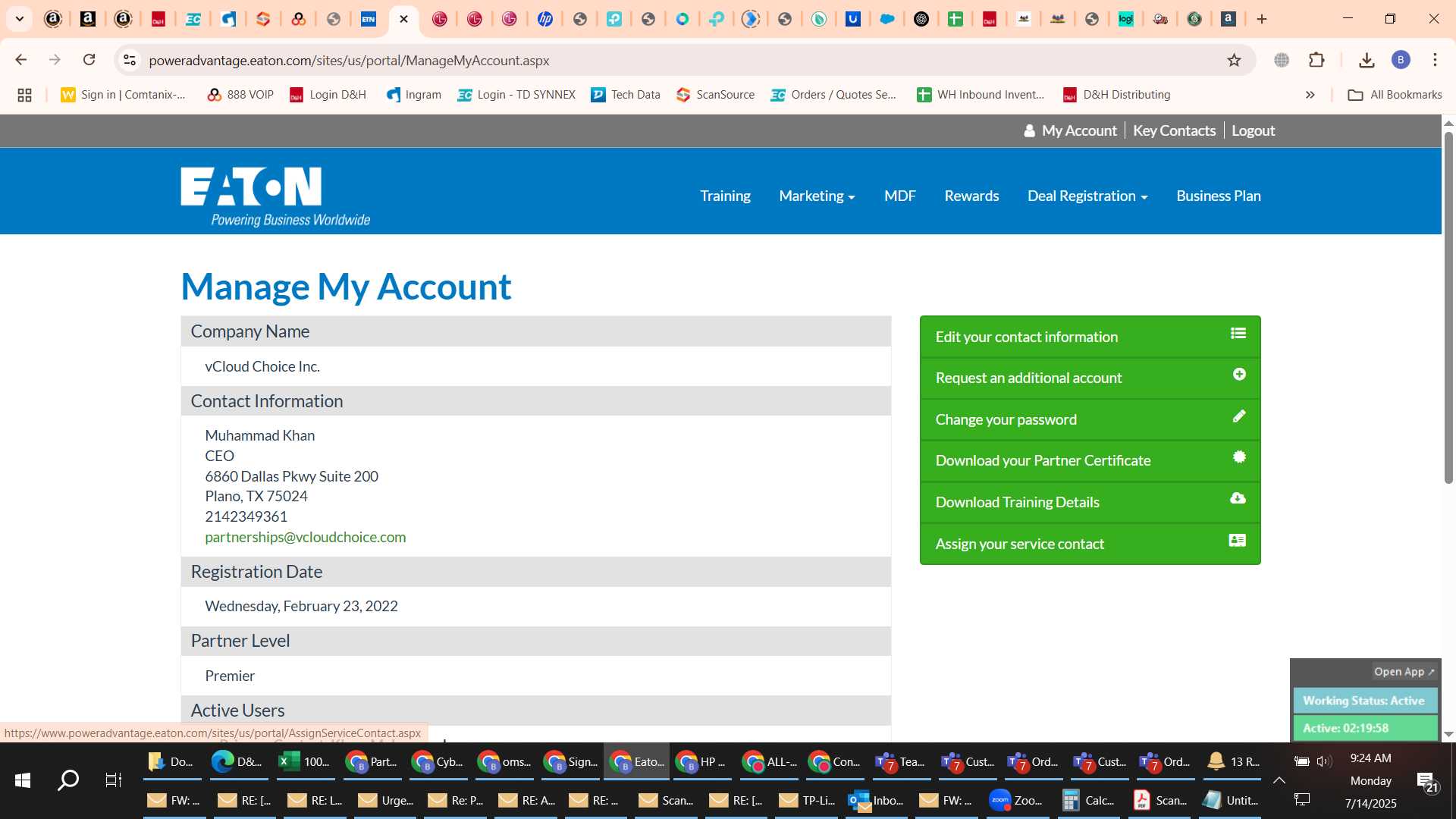Open the Zoom app in the taskbar
Viewport: 1456px width, 819px height.
point(1018,800)
